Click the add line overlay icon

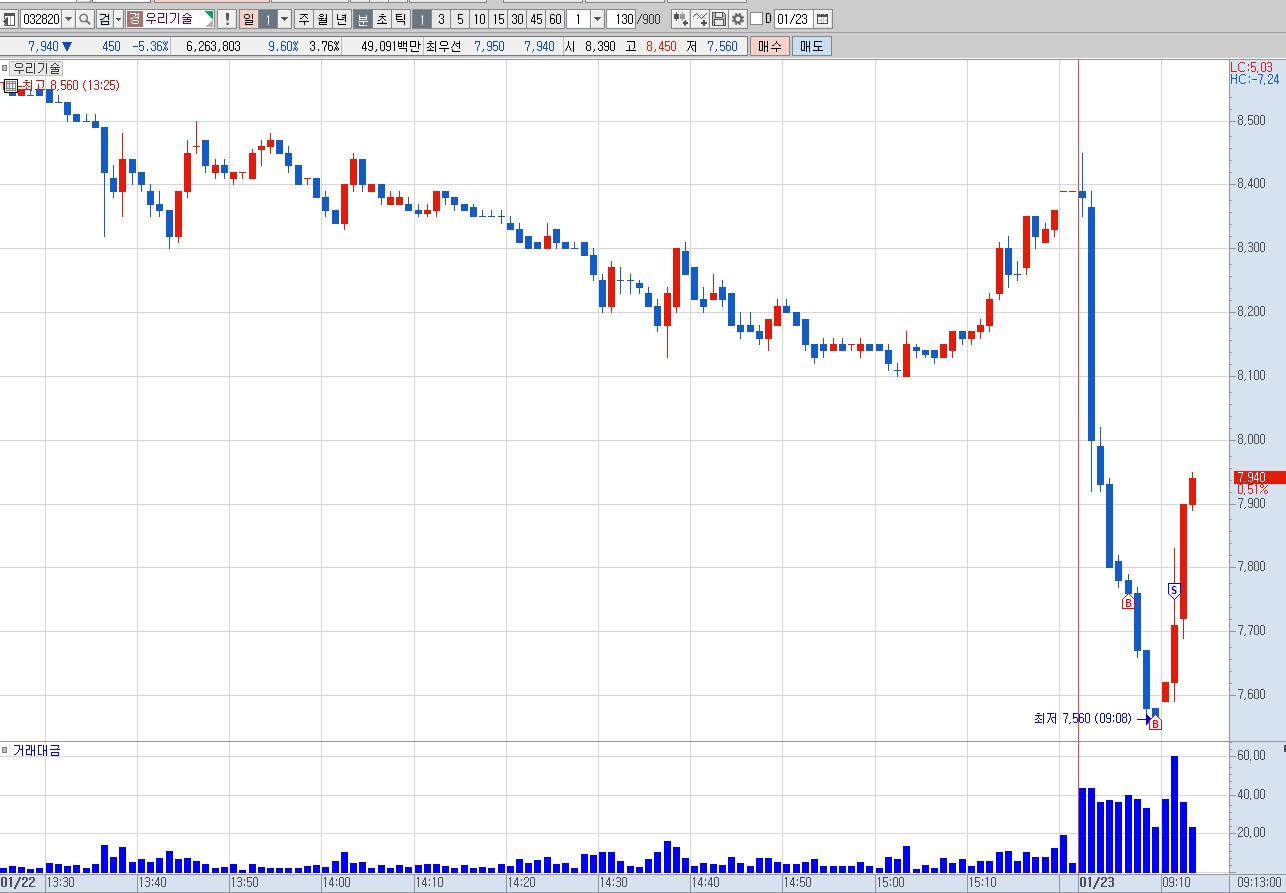tap(700, 19)
